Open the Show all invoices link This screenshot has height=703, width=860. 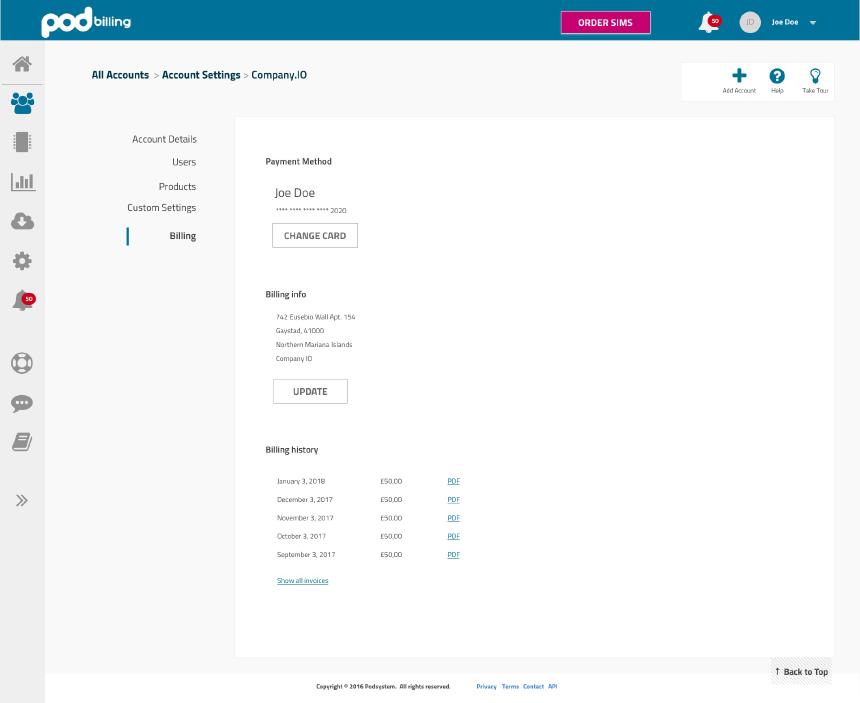(x=302, y=580)
